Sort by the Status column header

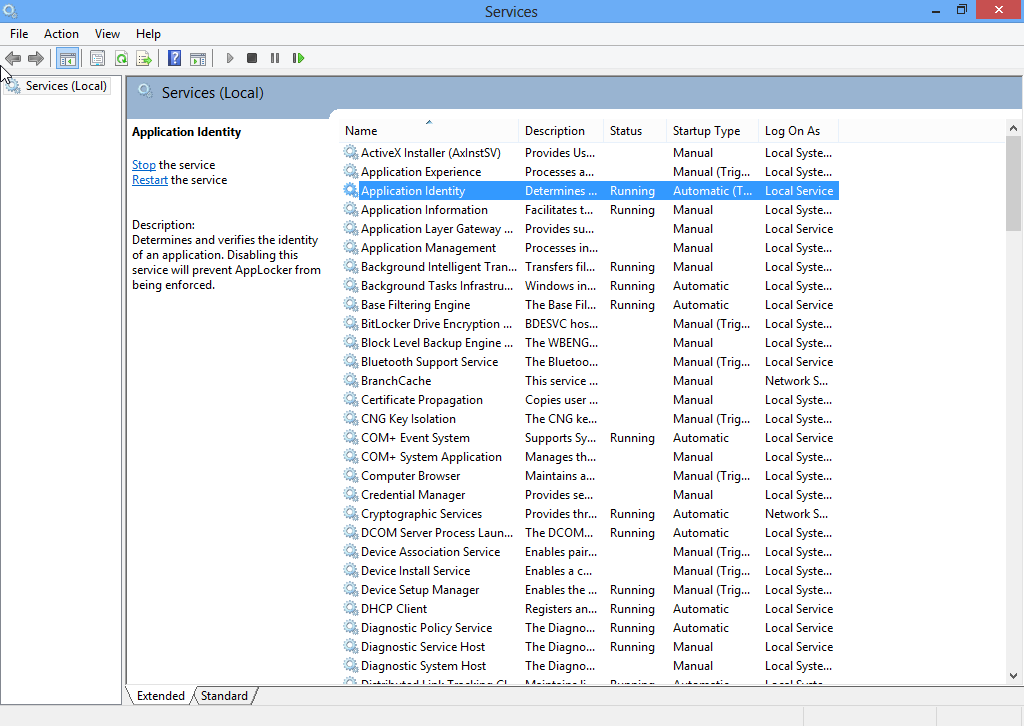[635, 131]
